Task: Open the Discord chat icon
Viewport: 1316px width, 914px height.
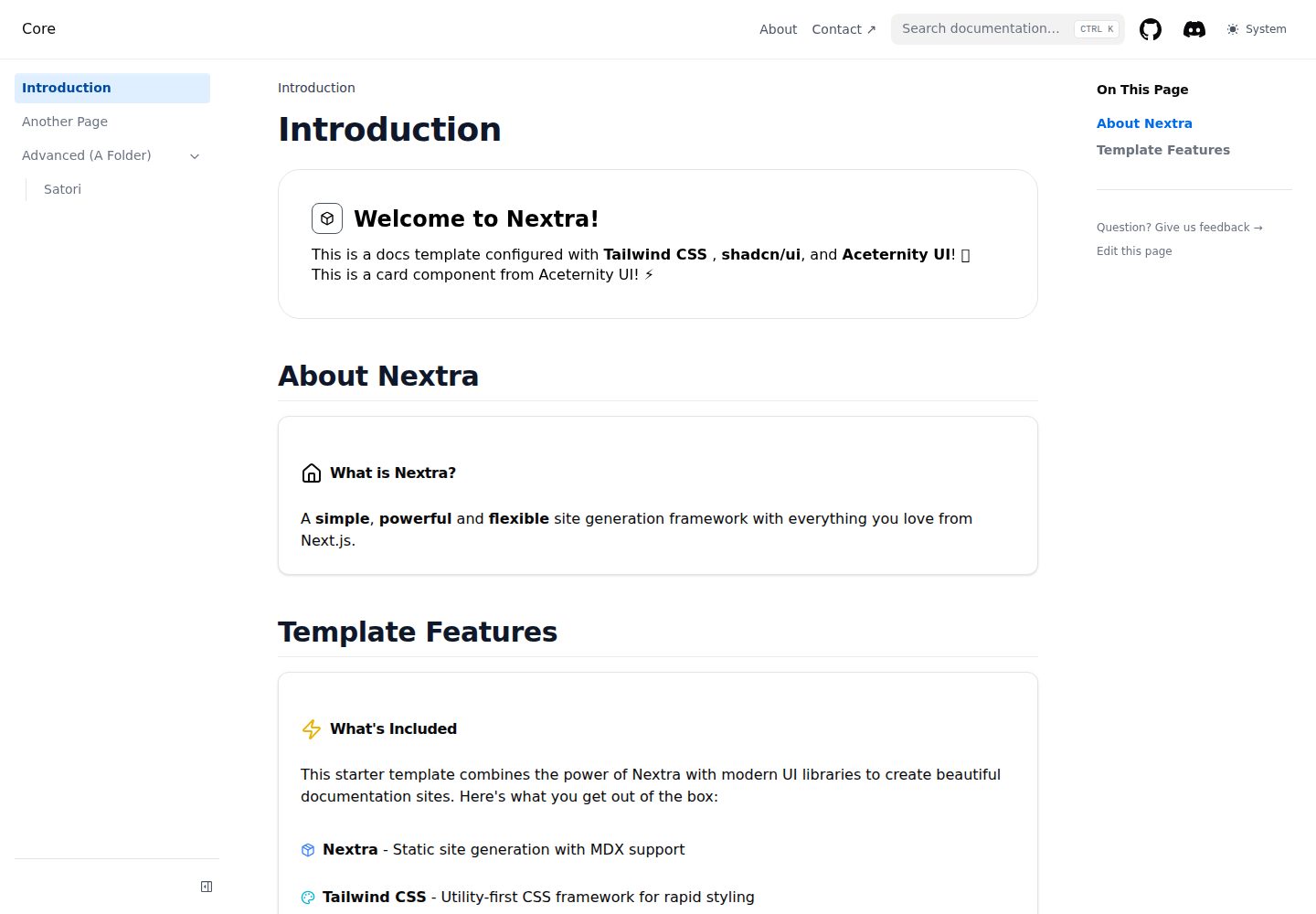Action: (x=1194, y=29)
